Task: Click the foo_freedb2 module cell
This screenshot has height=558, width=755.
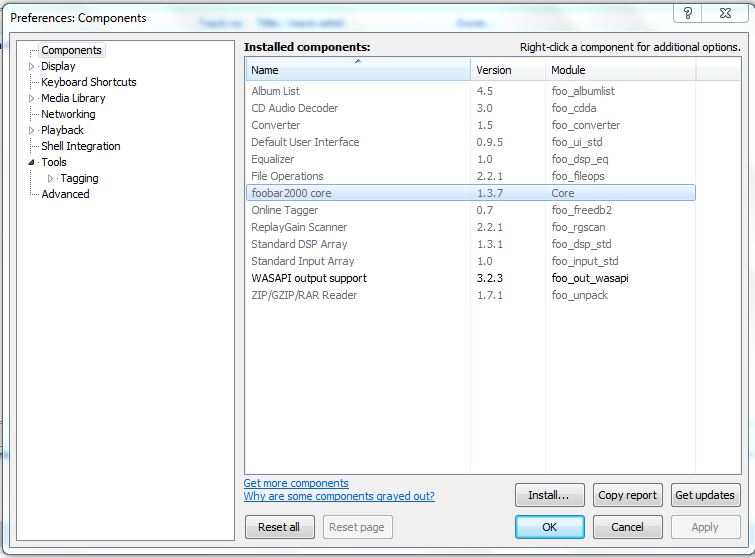Action: point(582,210)
